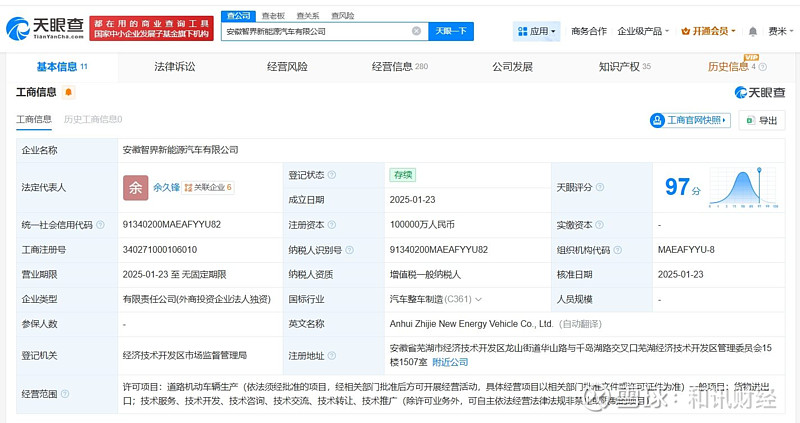Image resolution: width=800 pixels, height=423 pixels.
Task: Clear the search box with X icon
Action: [416, 31]
